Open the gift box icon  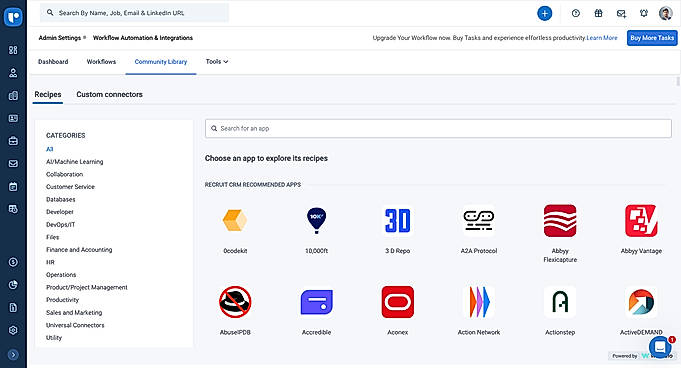598,13
